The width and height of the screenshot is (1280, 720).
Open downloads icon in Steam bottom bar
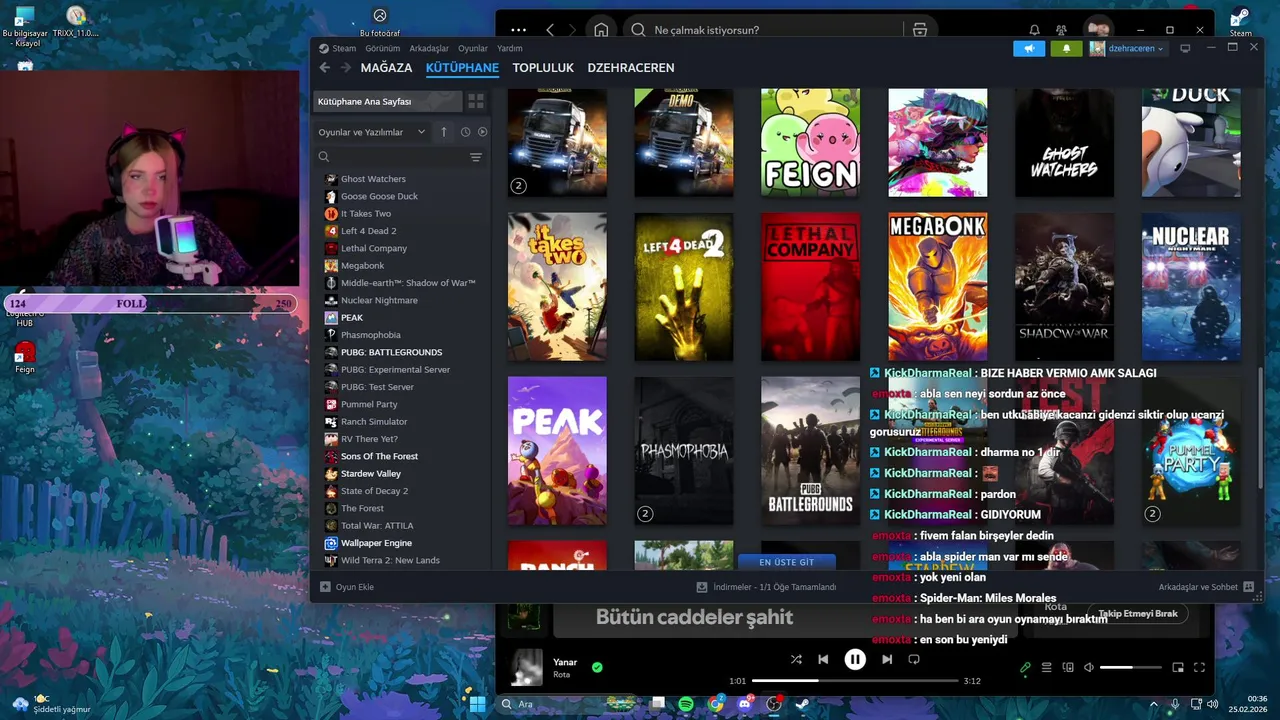702,587
